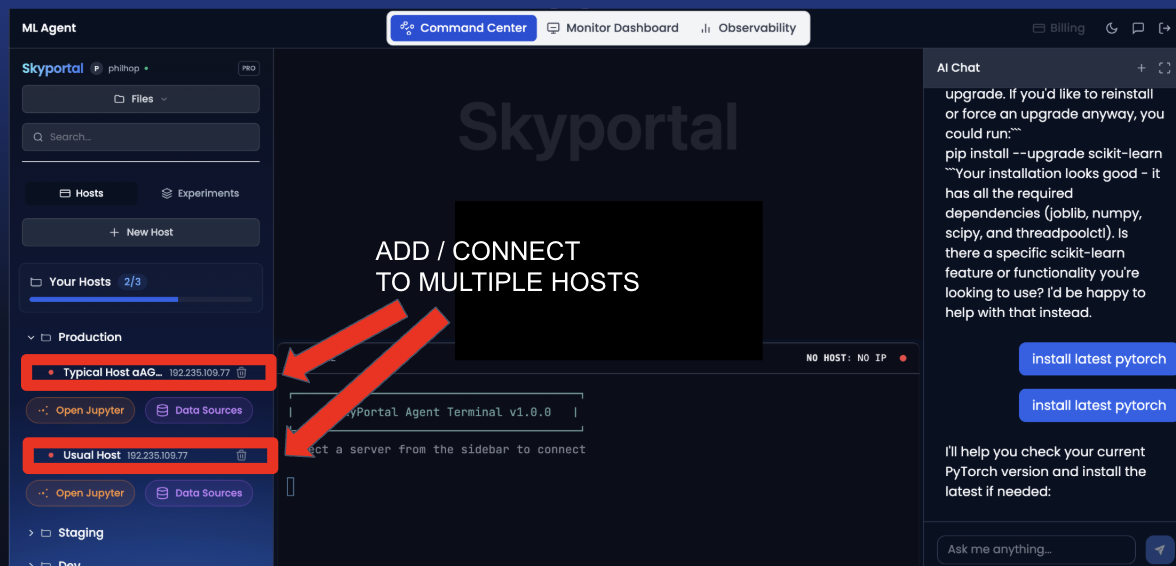The height and width of the screenshot is (566, 1176).
Task: Expand AI Chat to fullscreen
Action: 1165,68
